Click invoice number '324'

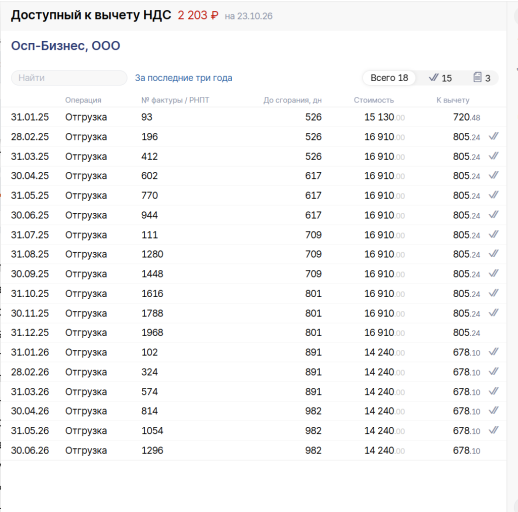pos(149,372)
